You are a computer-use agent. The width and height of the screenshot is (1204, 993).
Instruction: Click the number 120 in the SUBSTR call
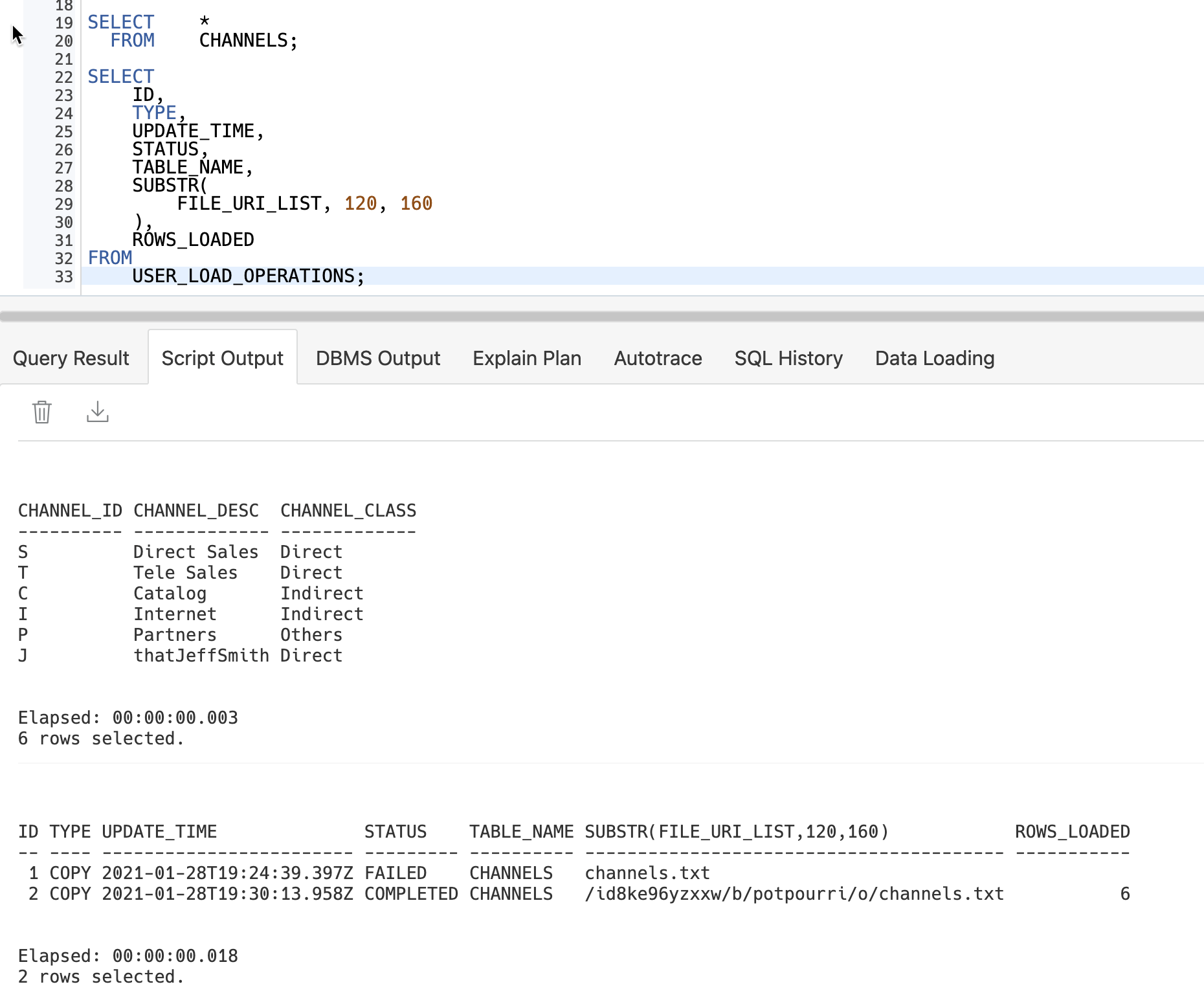[x=361, y=204]
